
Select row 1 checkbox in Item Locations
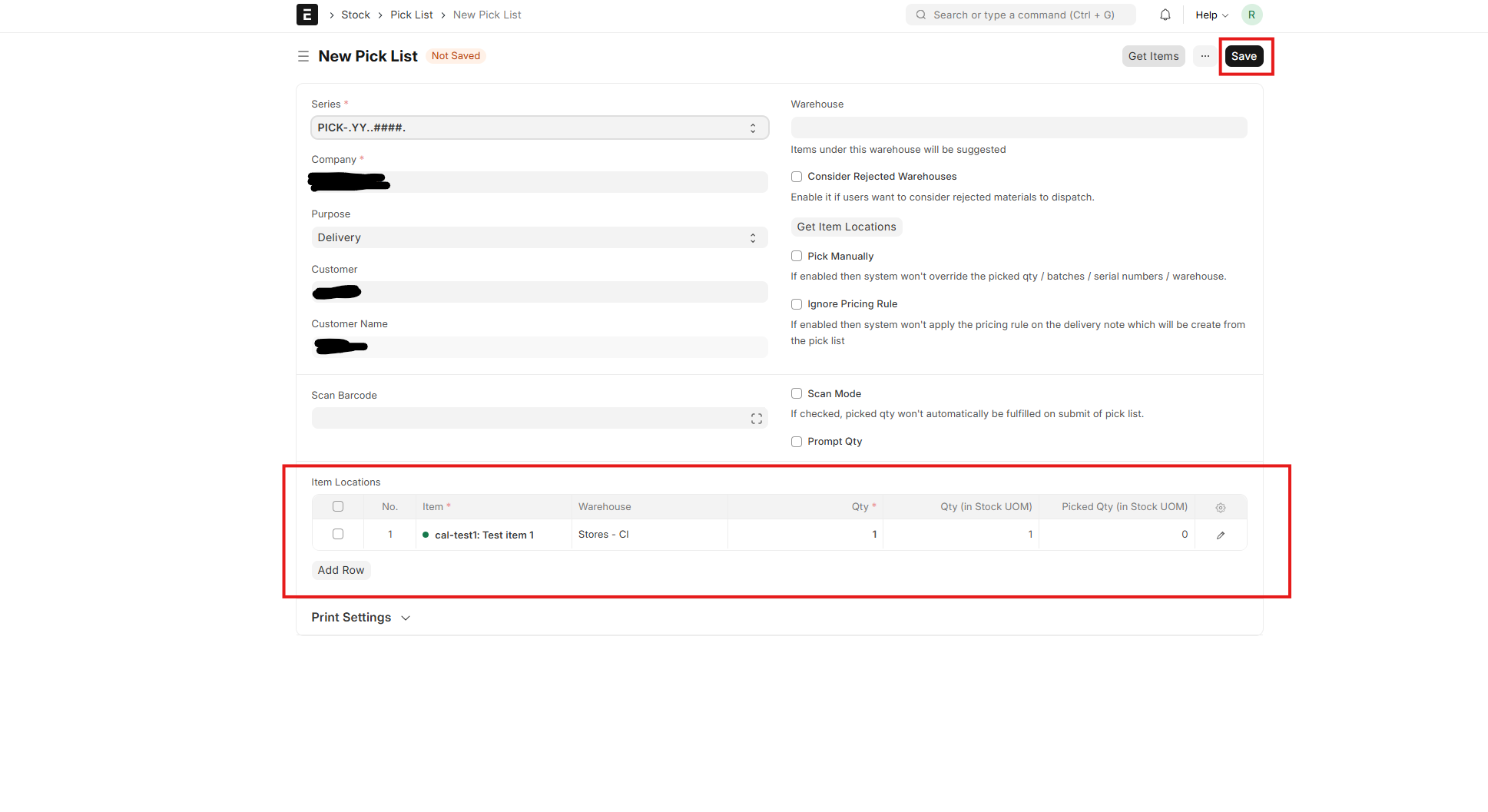click(338, 534)
